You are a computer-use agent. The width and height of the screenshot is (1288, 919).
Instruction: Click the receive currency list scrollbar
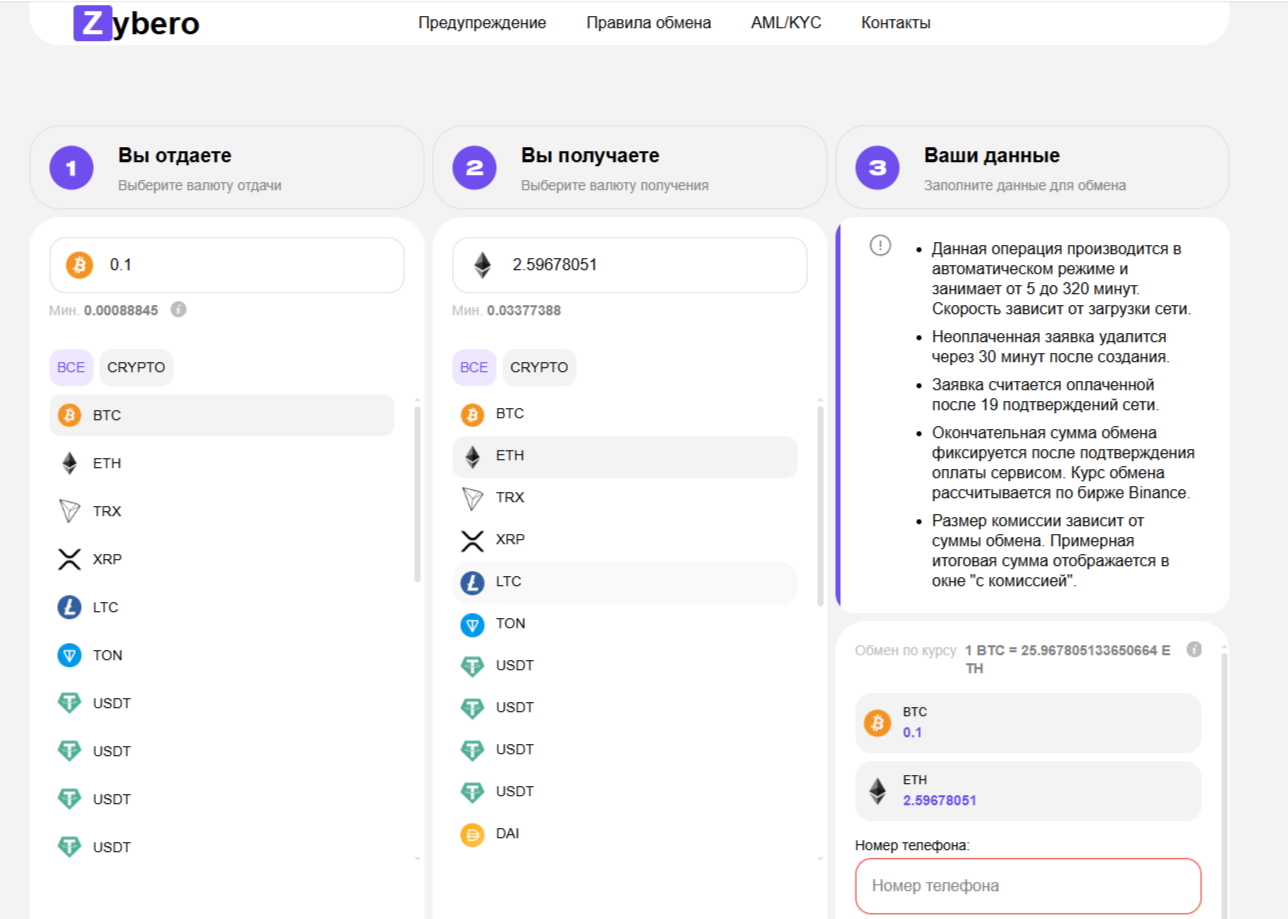point(820,505)
